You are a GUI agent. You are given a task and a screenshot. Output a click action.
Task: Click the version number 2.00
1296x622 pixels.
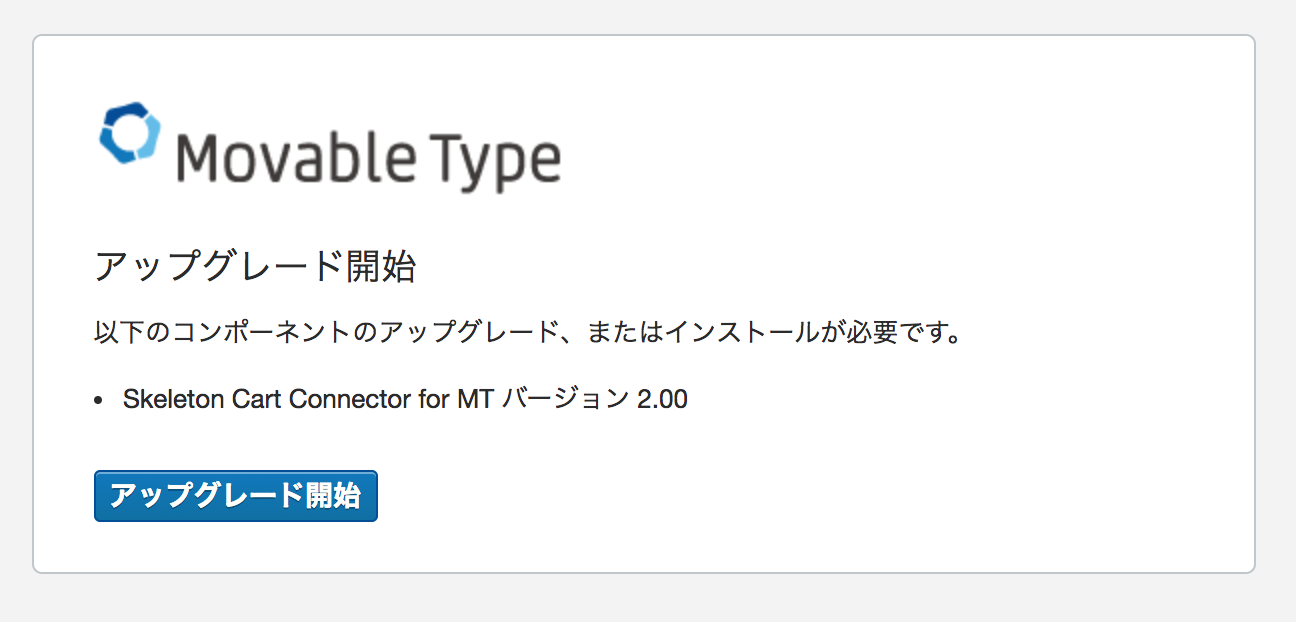tap(662, 399)
